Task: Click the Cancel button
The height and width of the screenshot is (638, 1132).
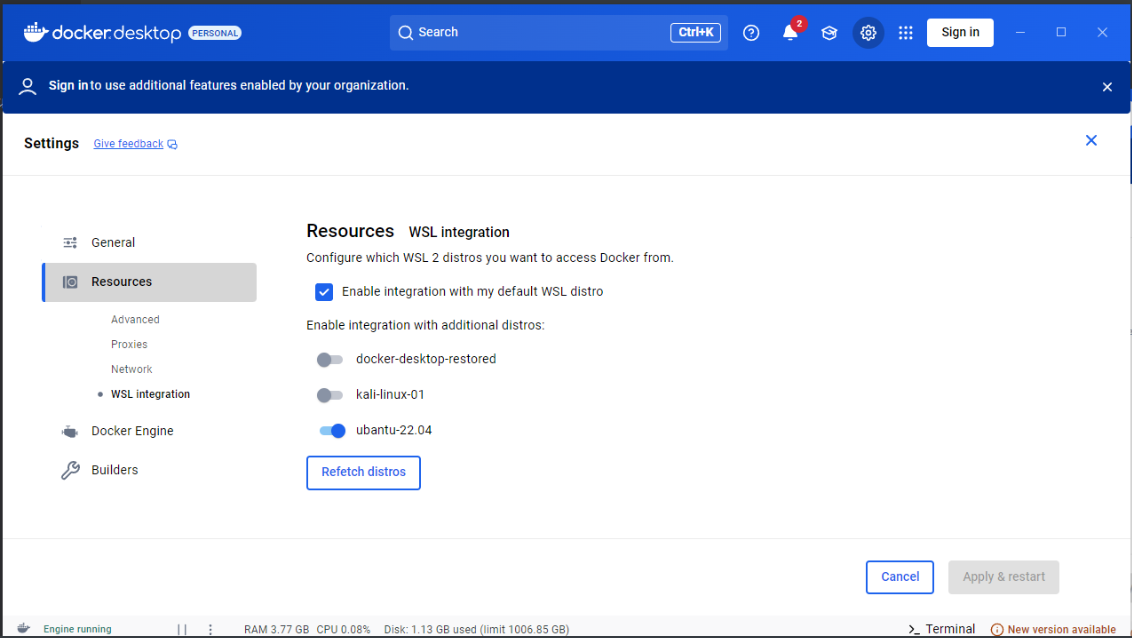Action: pos(900,577)
